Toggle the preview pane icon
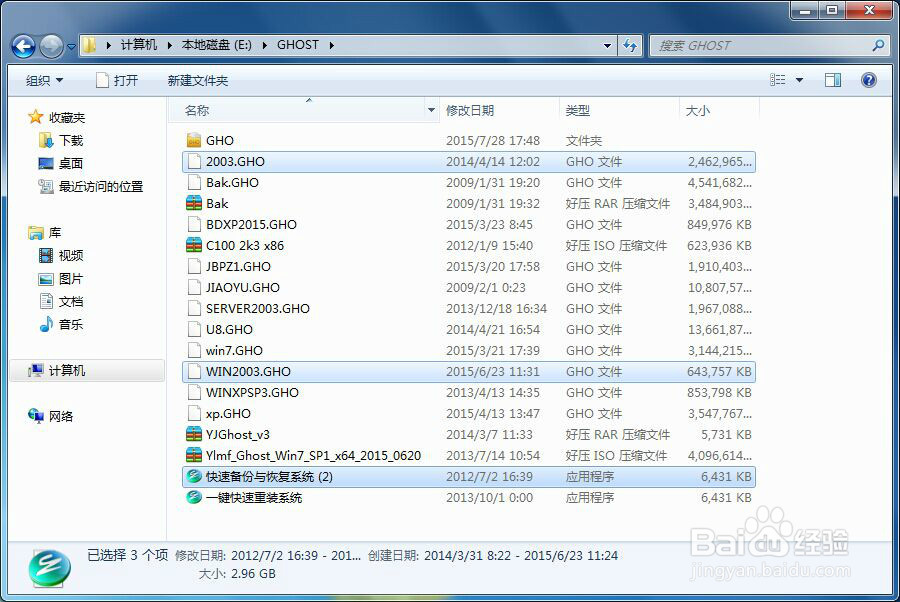The width and height of the screenshot is (900, 602). 832,79
